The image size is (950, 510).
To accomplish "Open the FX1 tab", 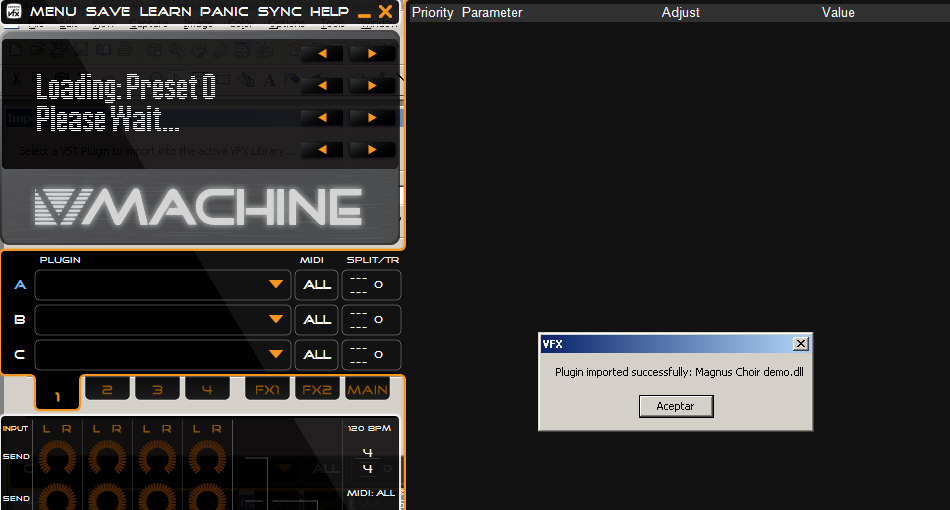I will point(267,389).
